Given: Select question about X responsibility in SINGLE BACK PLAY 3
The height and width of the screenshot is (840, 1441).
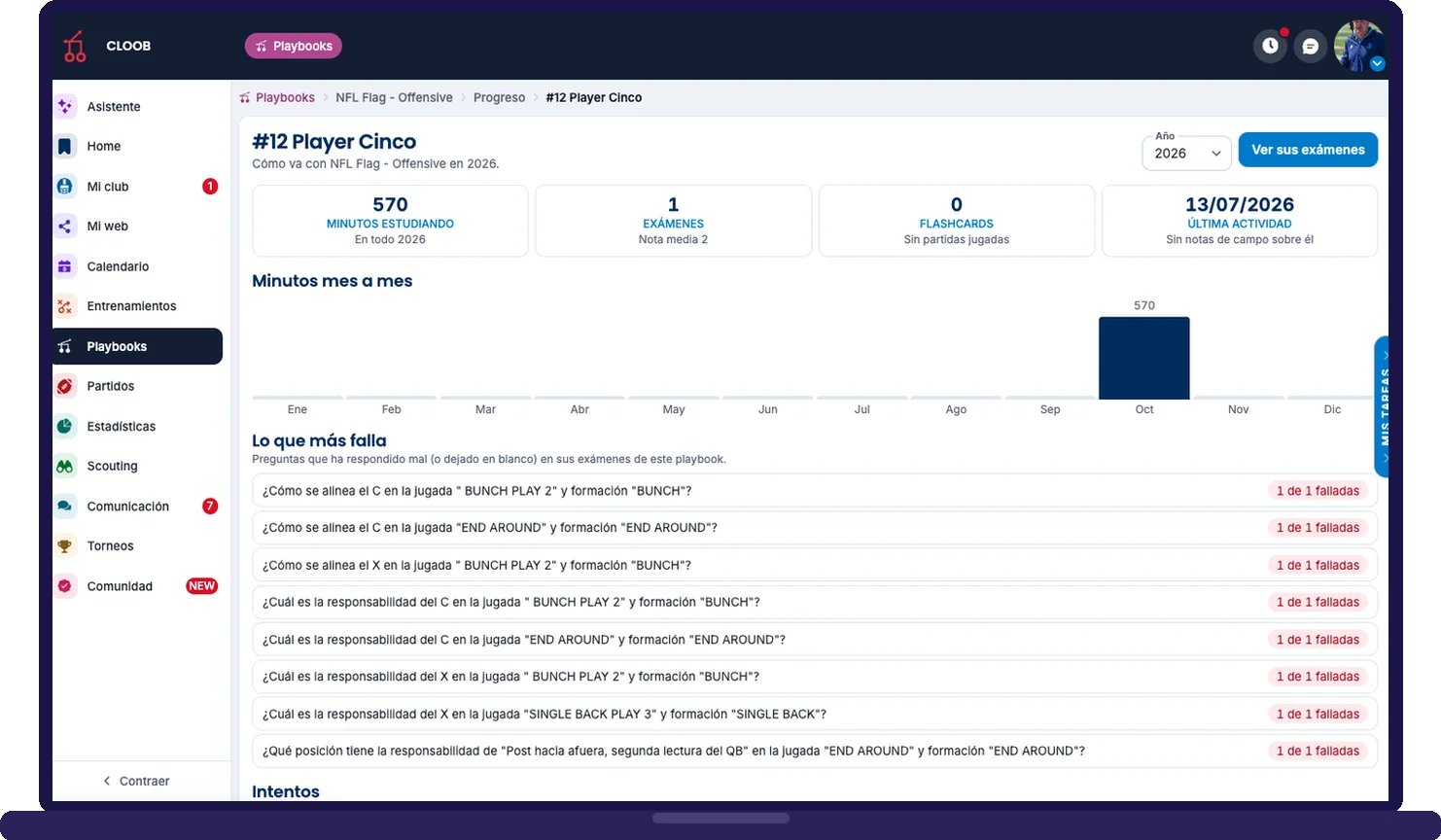Looking at the screenshot, I should click(x=815, y=714).
